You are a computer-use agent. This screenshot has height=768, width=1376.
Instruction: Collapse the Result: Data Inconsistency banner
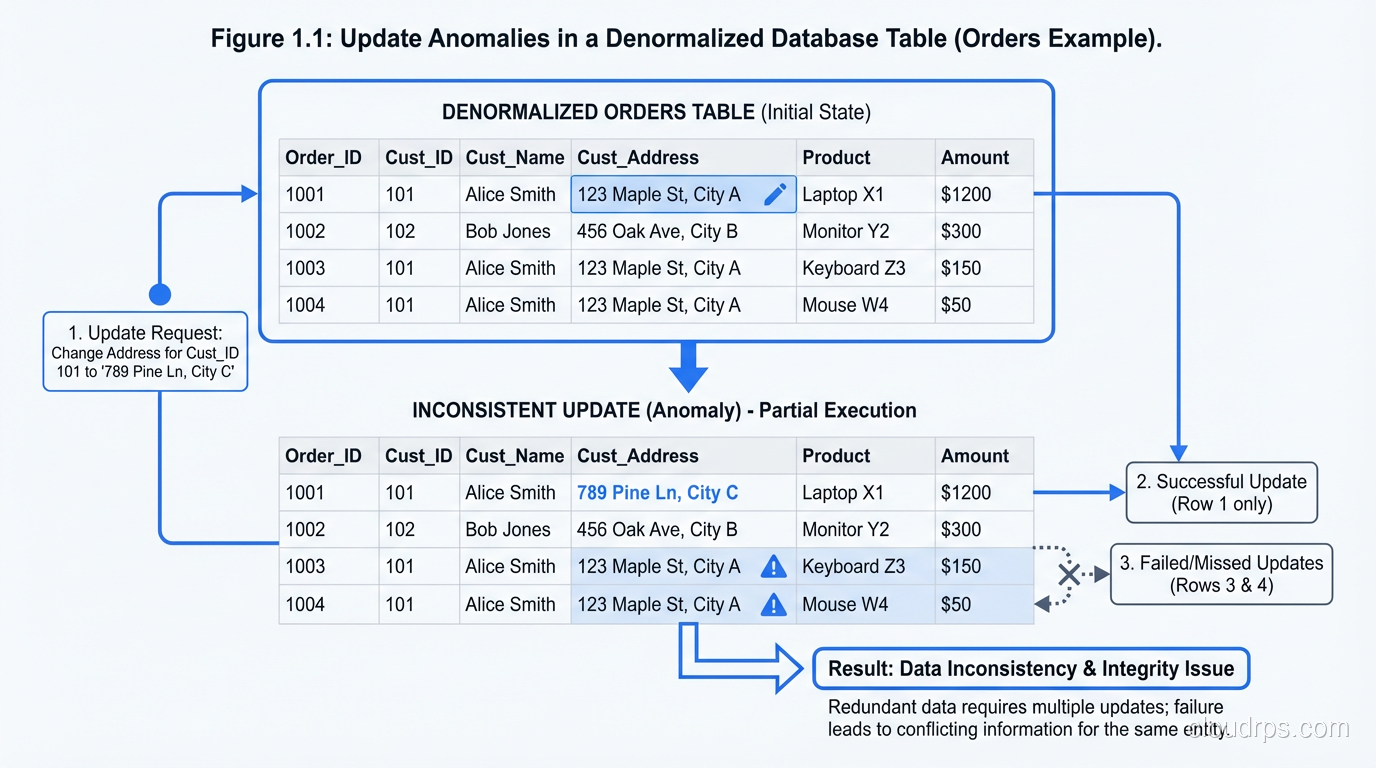point(1030,668)
